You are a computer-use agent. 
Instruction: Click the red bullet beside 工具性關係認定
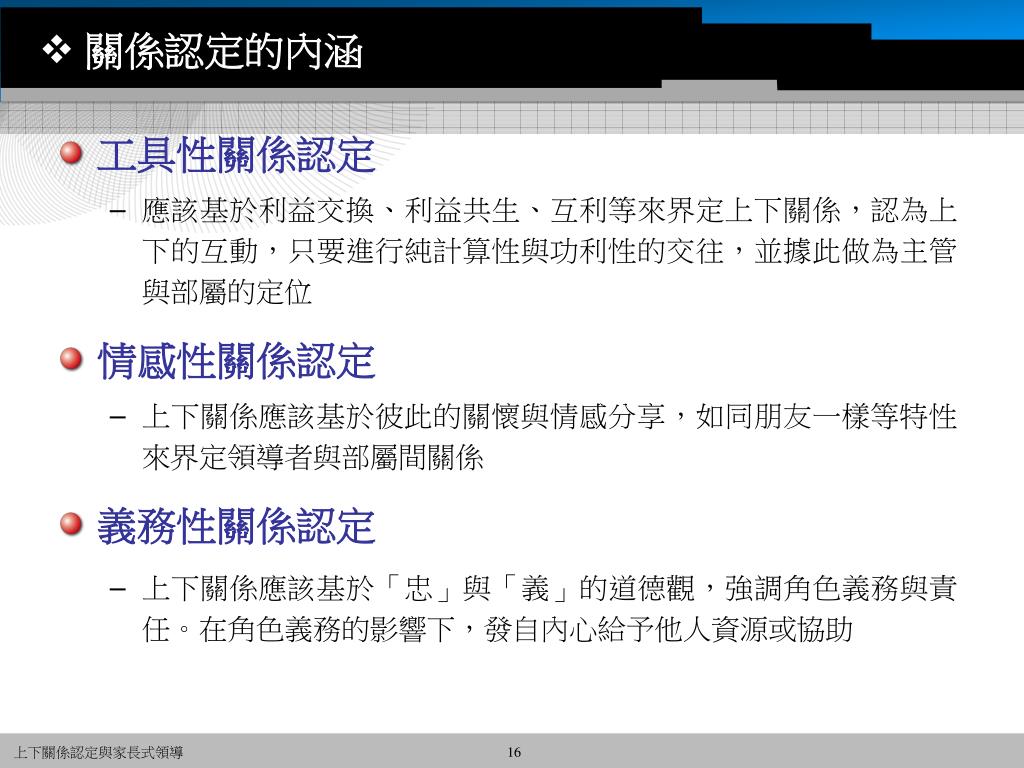coord(71,153)
